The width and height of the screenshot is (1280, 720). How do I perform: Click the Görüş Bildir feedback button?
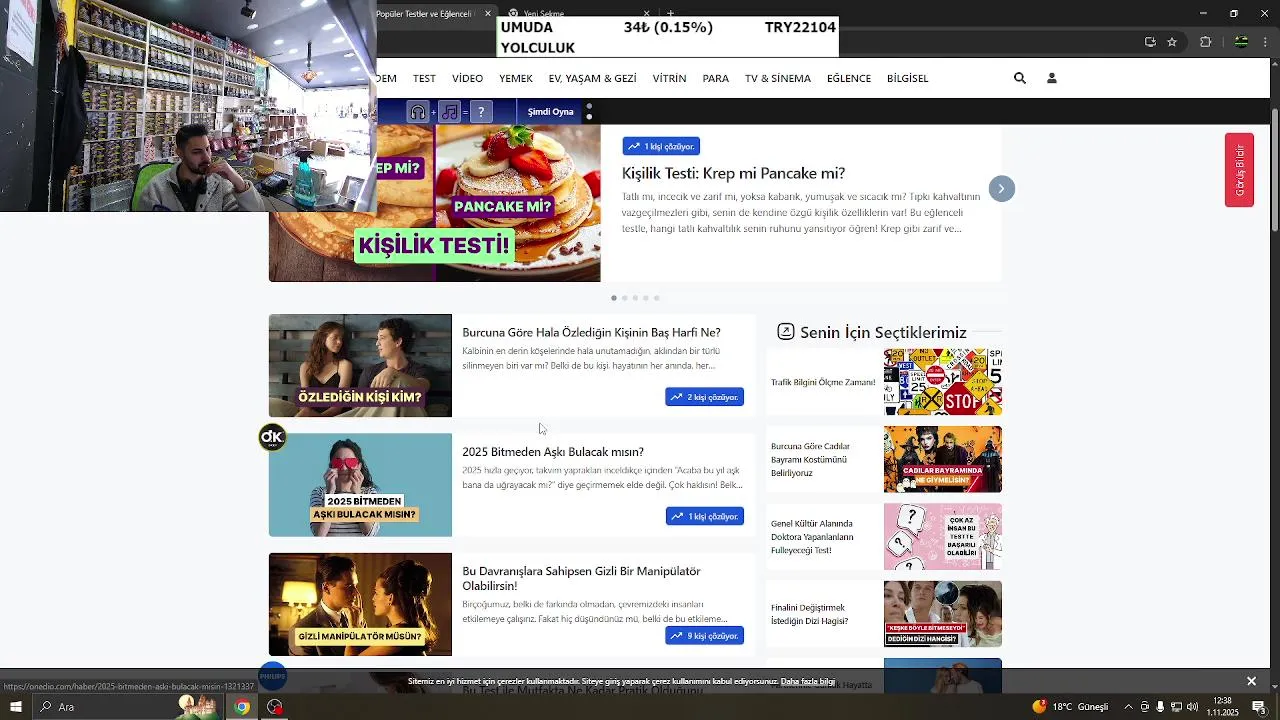tap(1239, 170)
